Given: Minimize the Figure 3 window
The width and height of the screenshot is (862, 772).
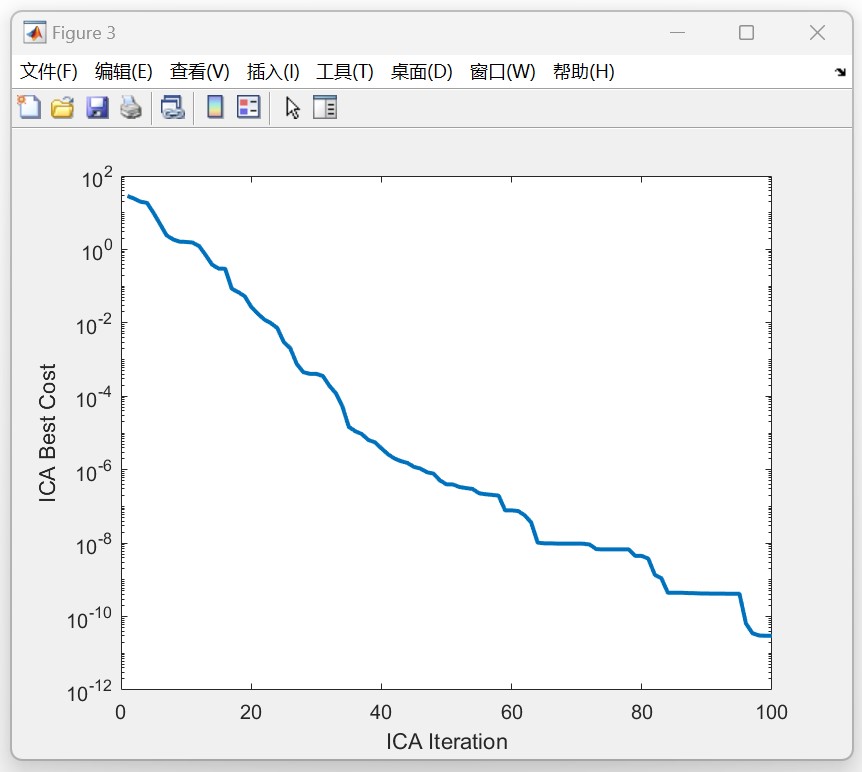Looking at the screenshot, I should [677, 33].
